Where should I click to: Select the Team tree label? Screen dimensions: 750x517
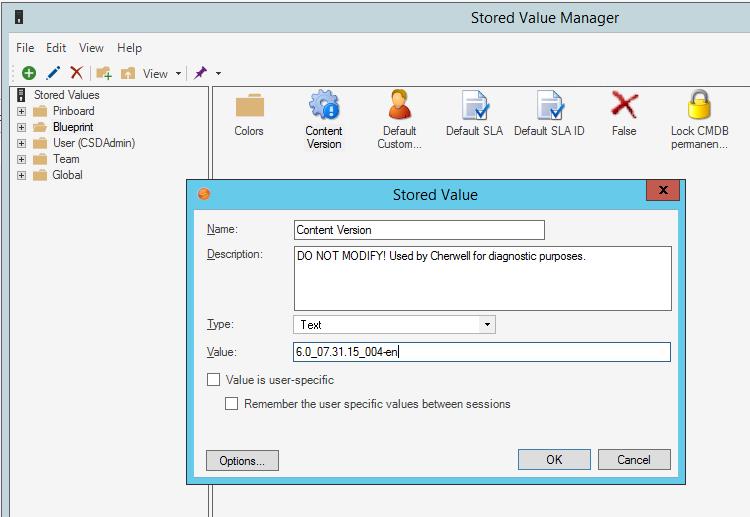click(x=66, y=159)
